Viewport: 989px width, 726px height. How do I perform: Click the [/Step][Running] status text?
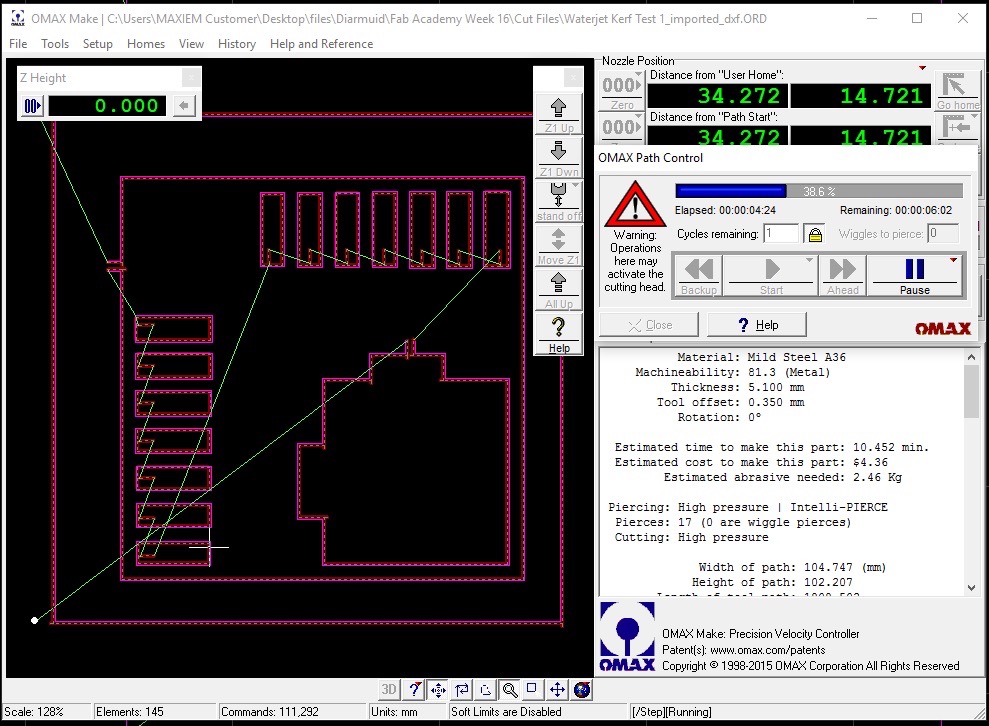[672, 711]
